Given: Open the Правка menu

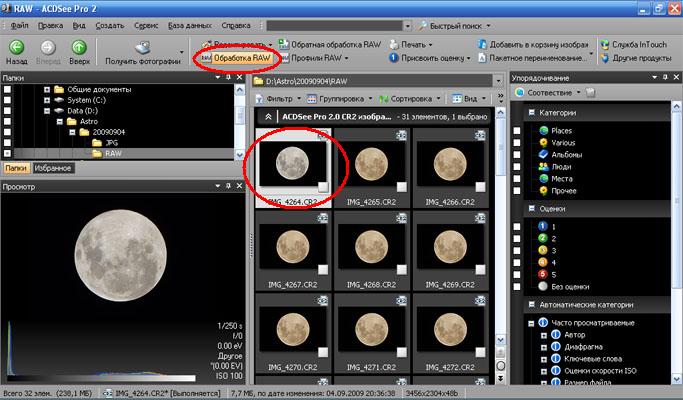Looking at the screenshot, I should tap(50, 26).
